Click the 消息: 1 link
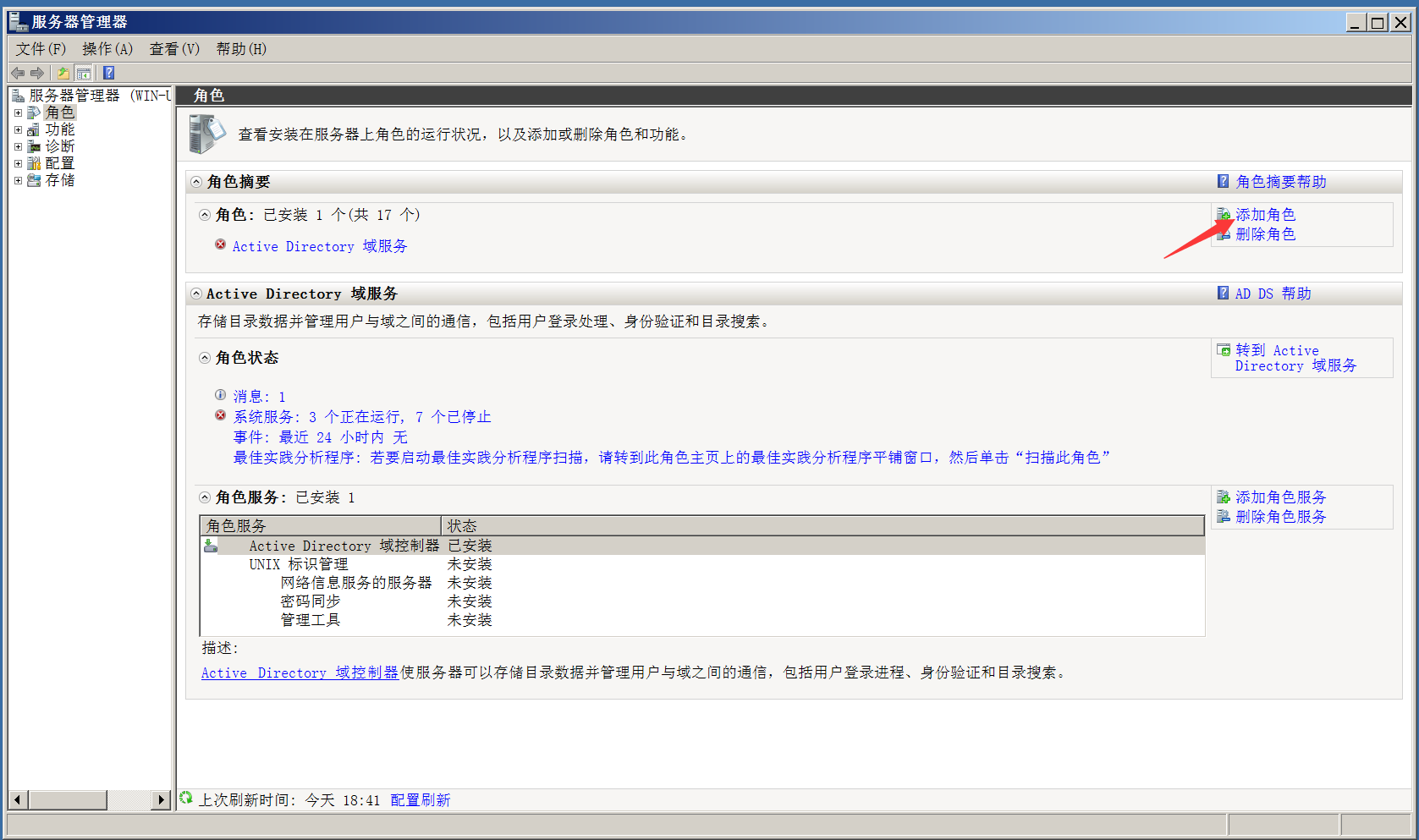Screen dimensions: 1419x840 click(x=259, y=397)
